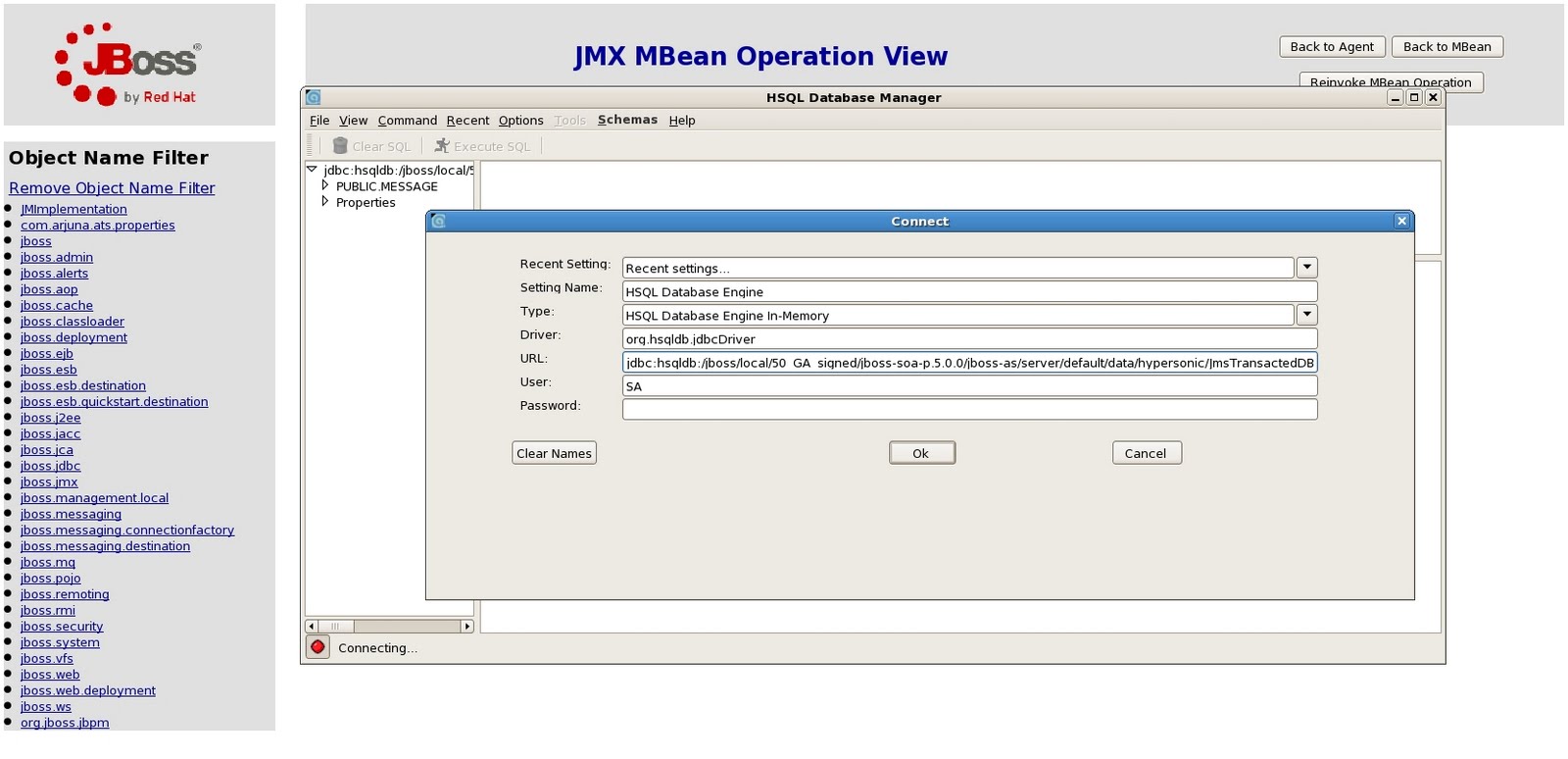Click the Remove Object Name Filter link
Viewport: 1568px width, 759px height.
[x=112, y=187]
